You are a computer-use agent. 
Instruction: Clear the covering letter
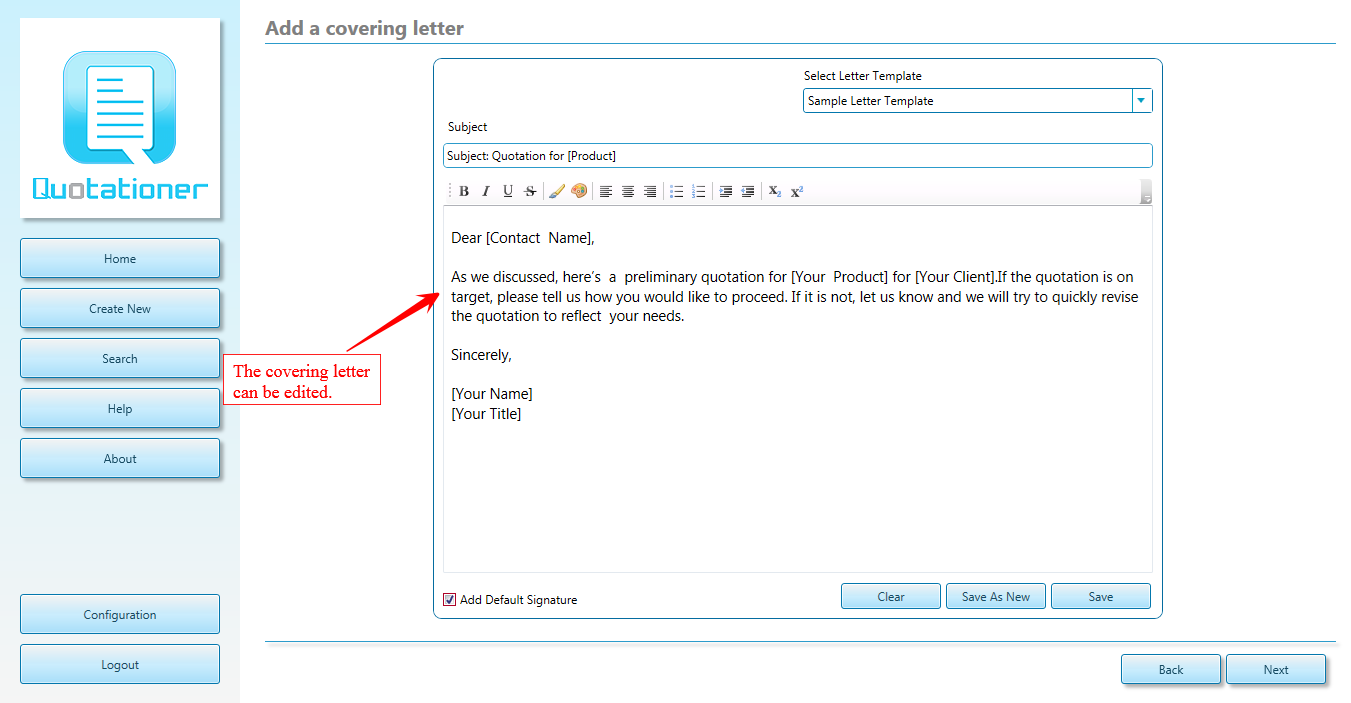point(891,596)
